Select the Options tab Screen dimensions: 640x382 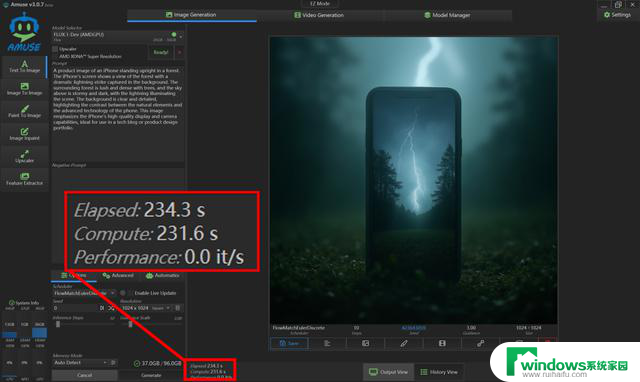click(74, 275)
